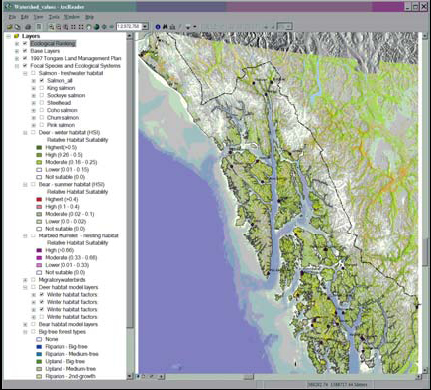Click the Full Extent globe icon
Image resolution: width=431 pixels, height=390 pixels.
96,27
